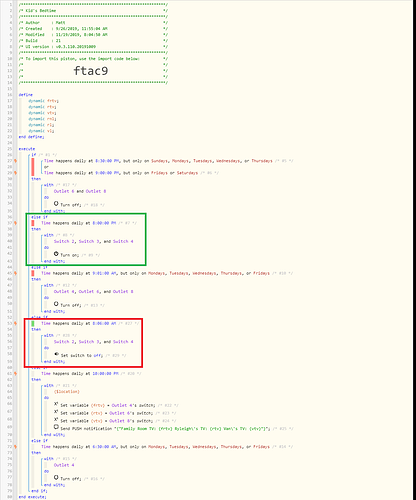Screen dimensions: 416x500
Task: Click the Send PUSH notification speech icon
Action: coord(56,427)
